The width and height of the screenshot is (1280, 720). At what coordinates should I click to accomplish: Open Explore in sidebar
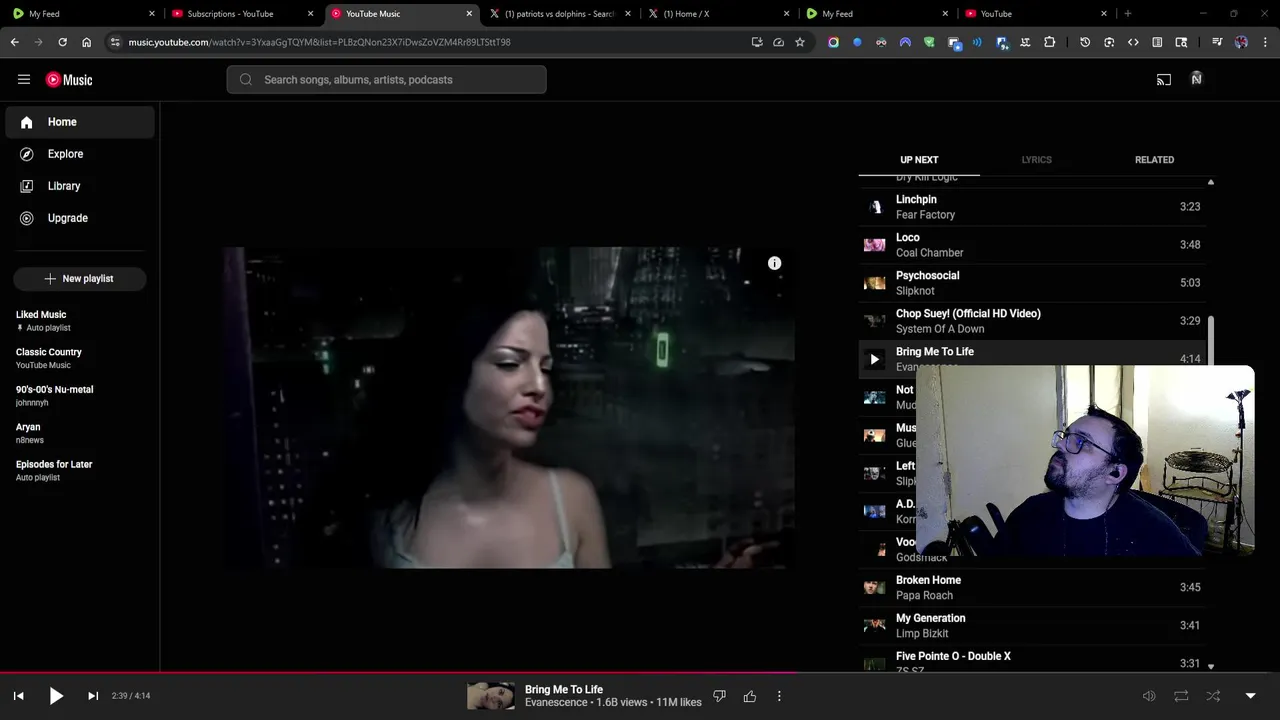80,154
